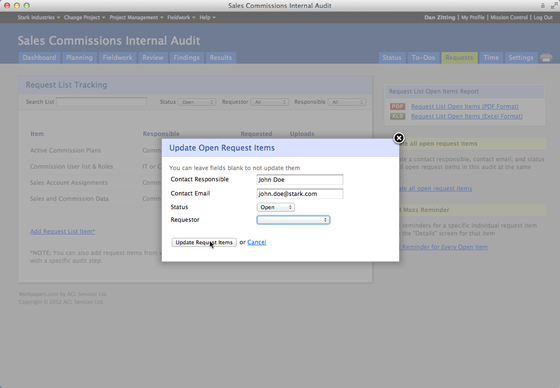Click the Search List input field

[101, 102]
